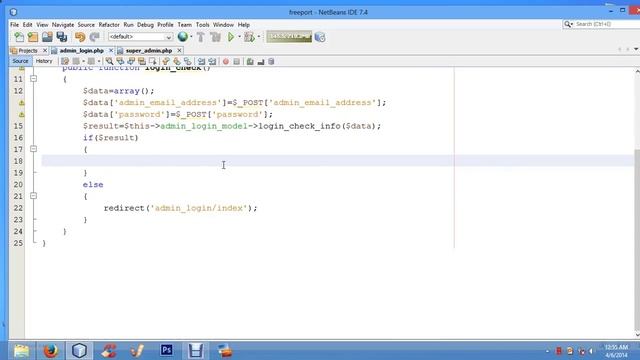Undo the last edit

tap(80, 37)
